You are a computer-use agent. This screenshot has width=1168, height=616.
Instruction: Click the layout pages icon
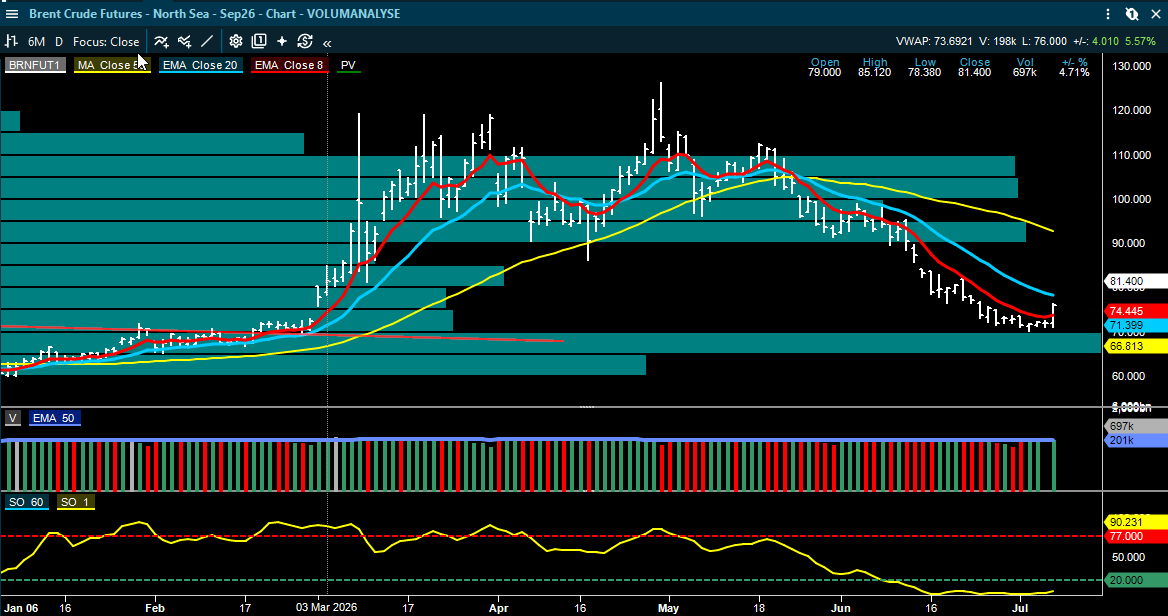click(x=258, y=42)
